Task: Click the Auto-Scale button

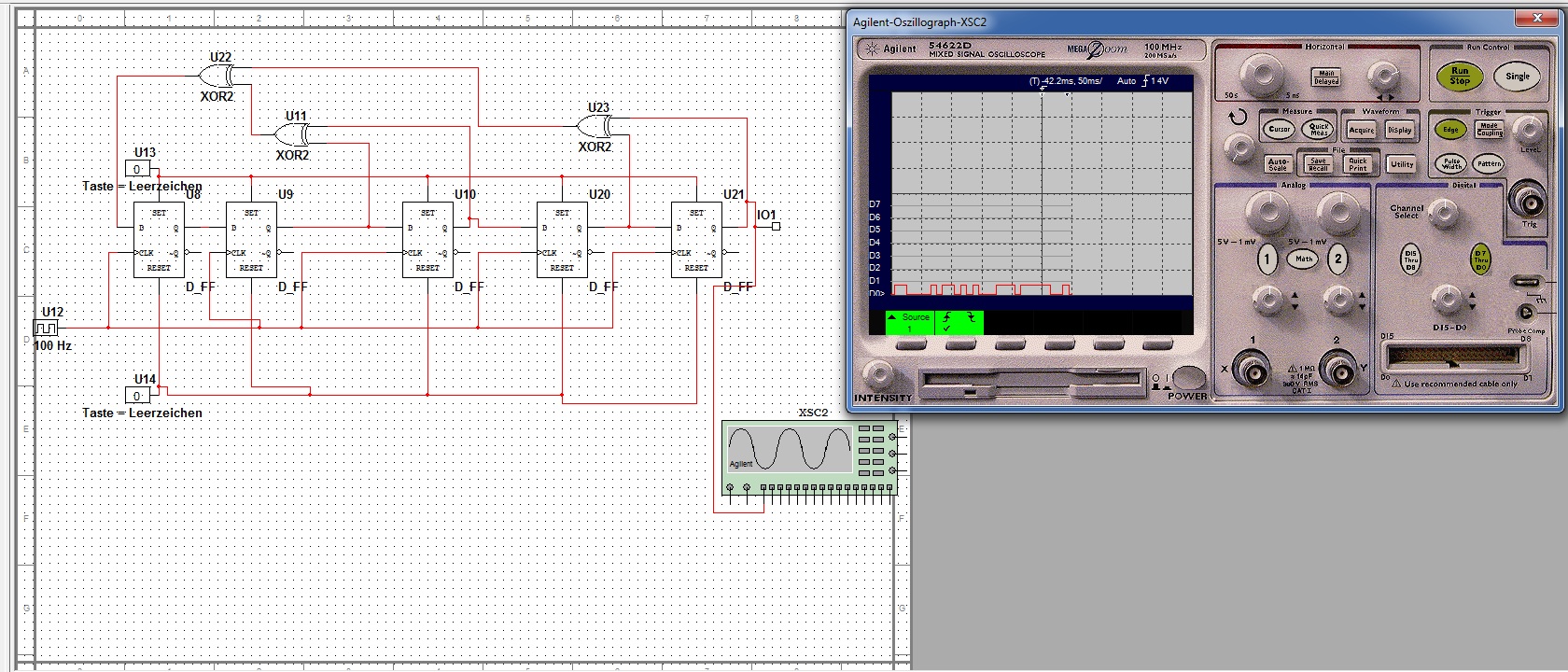Action: [x=1278, y=164]
